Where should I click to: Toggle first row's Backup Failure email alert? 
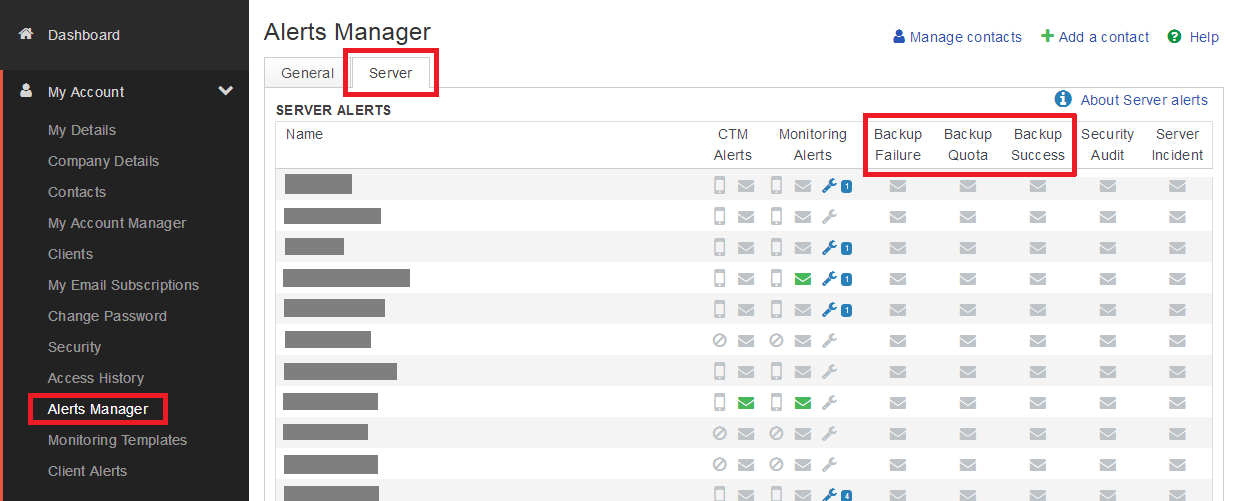click(898, 185)
